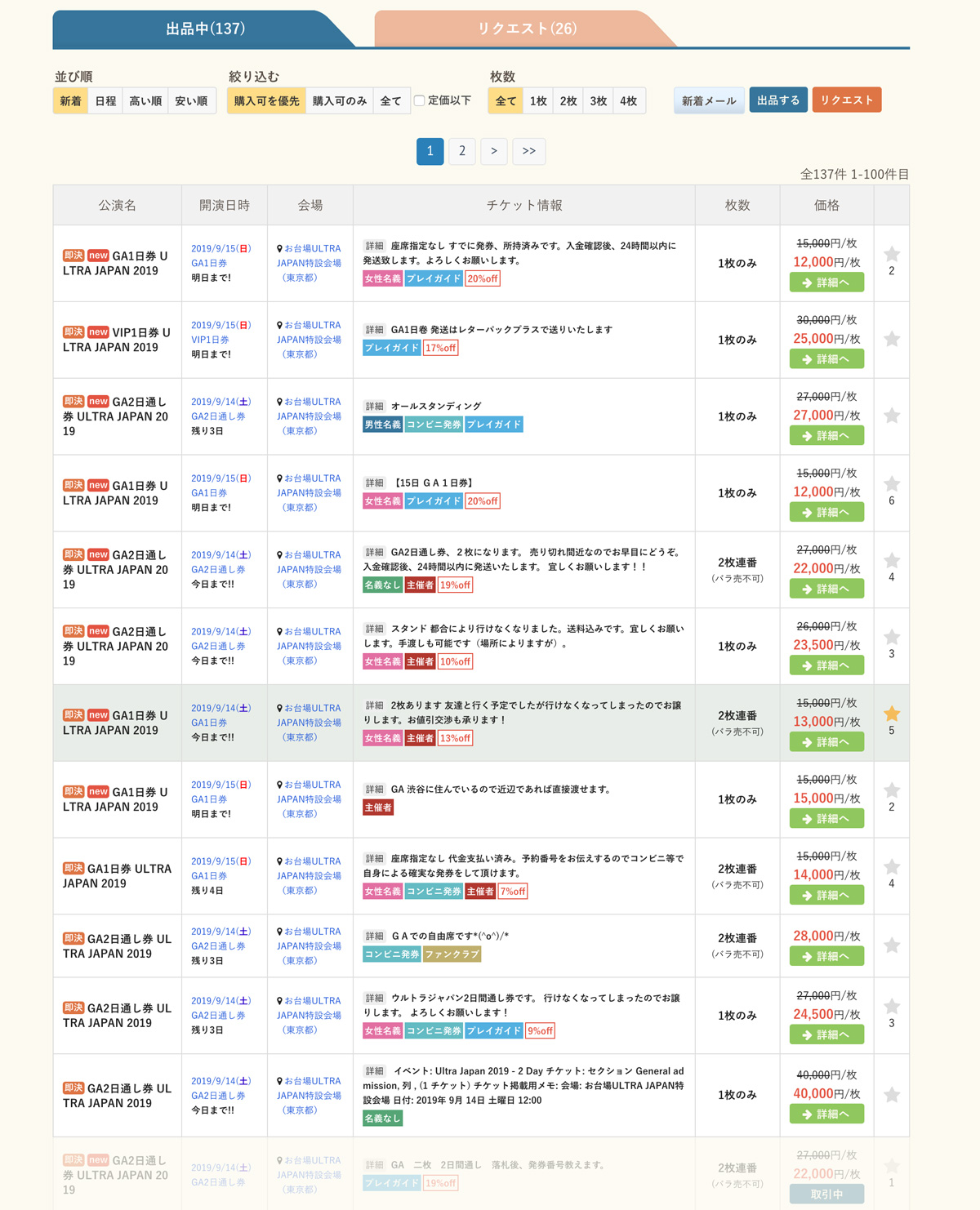
Task: Star the 40,000円 GA2日通し券 listing
Action: pyautogui.click(x=892, y=1095)
